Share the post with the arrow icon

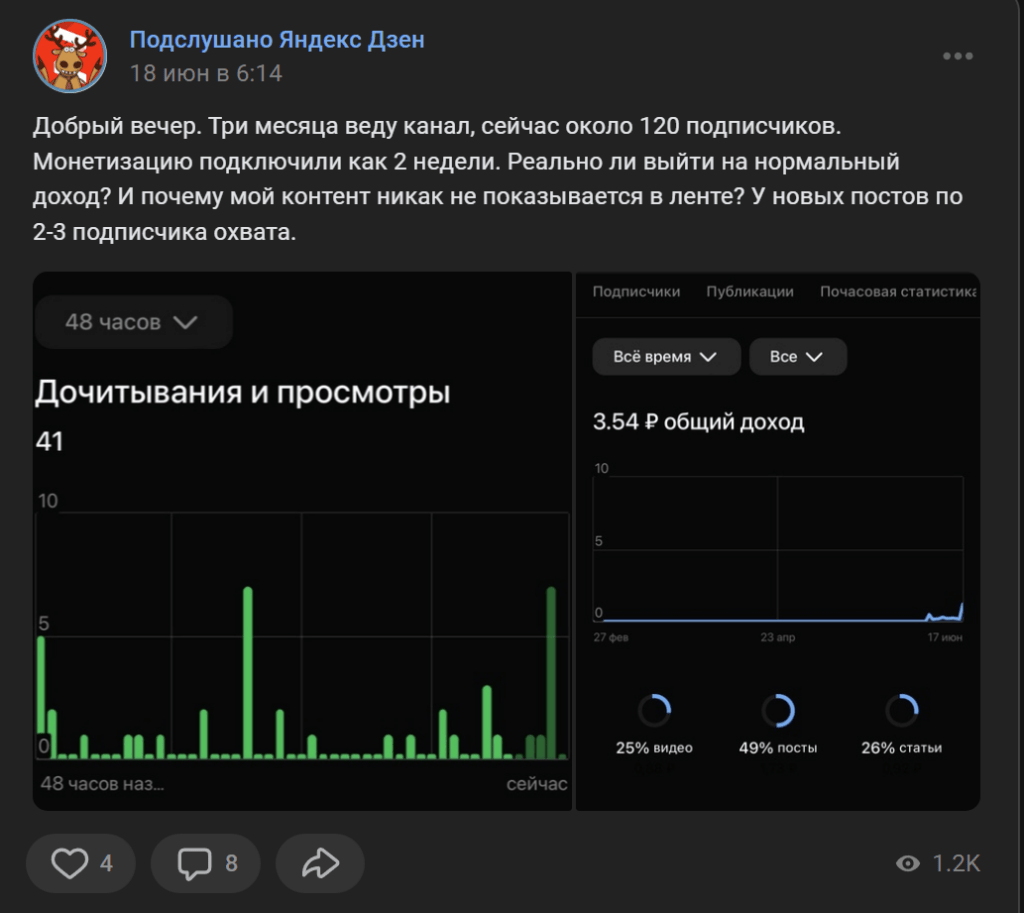pos(320,863)
